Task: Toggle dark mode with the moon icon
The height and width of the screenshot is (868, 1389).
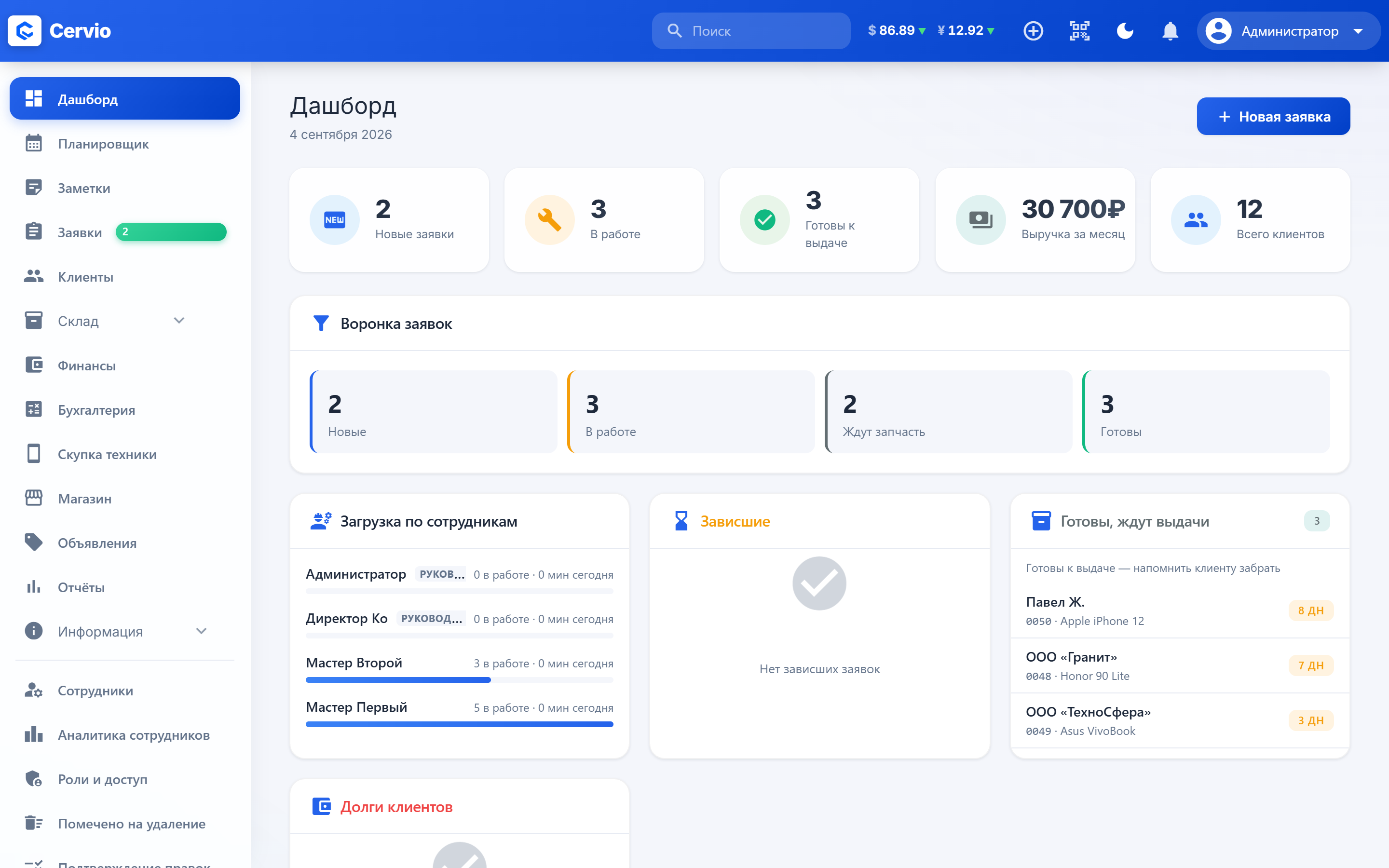Action: 1125,30
